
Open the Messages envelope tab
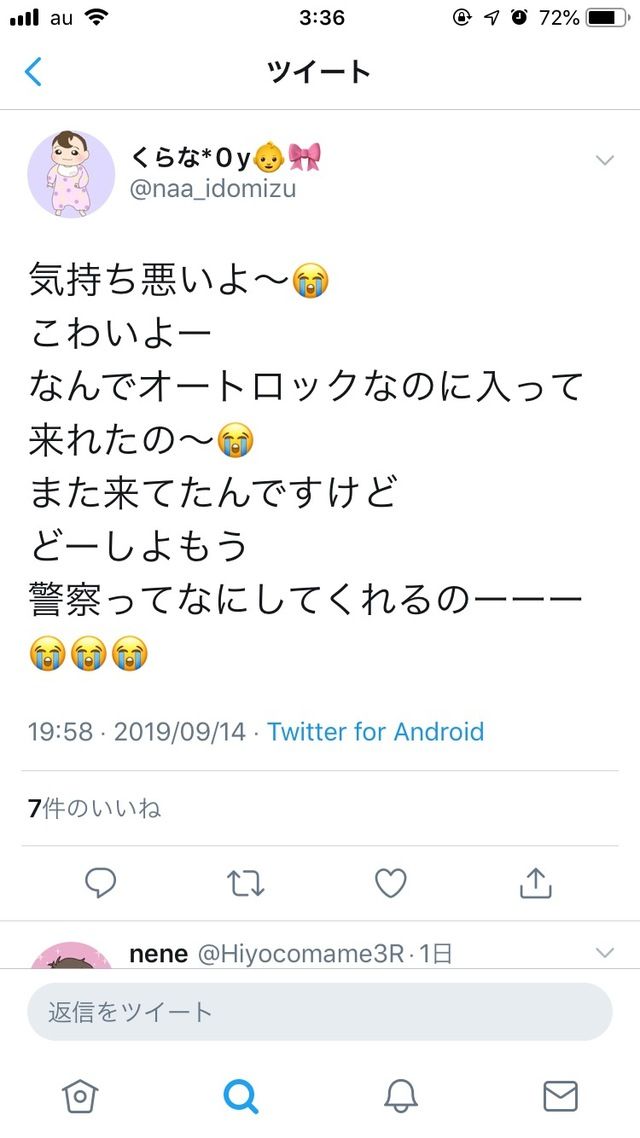(x=560, y=1096)
